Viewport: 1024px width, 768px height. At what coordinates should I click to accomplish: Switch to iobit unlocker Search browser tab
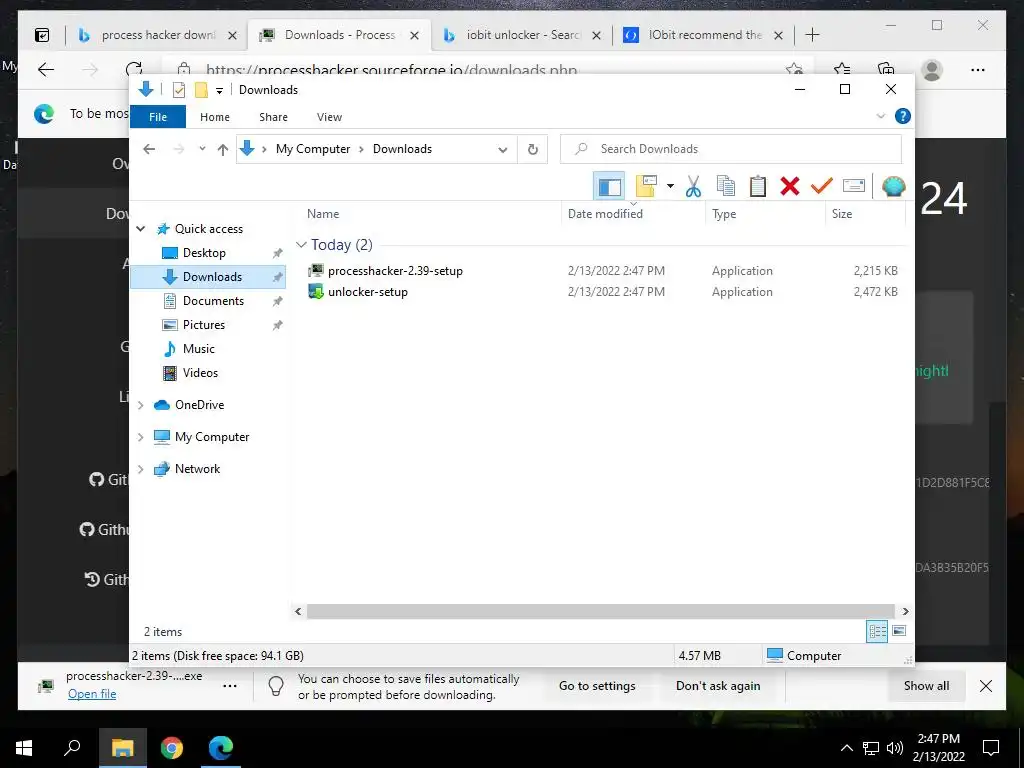(x=522, y=35)
